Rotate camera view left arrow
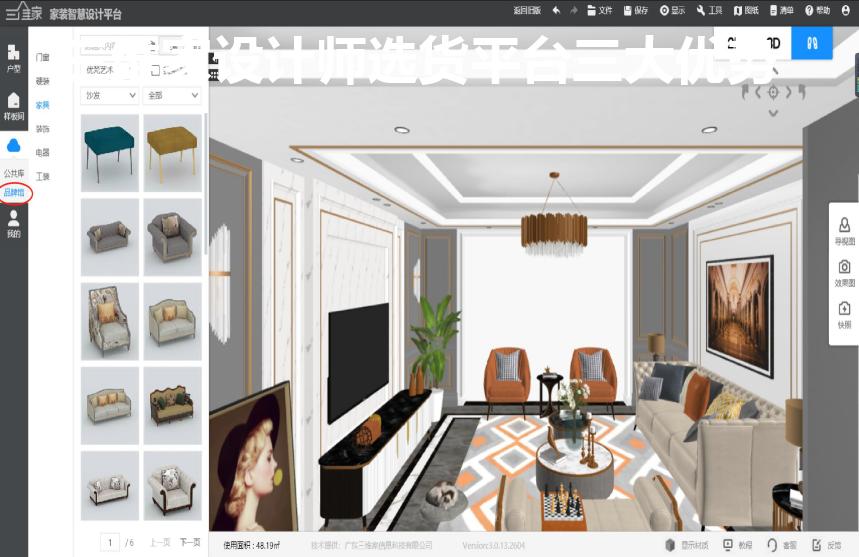Viewport: 859px width, 557px height. 759,92
